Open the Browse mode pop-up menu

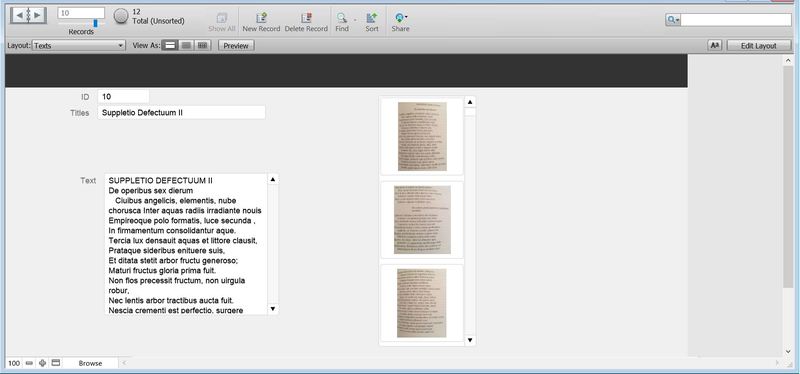tap(90, 363)
